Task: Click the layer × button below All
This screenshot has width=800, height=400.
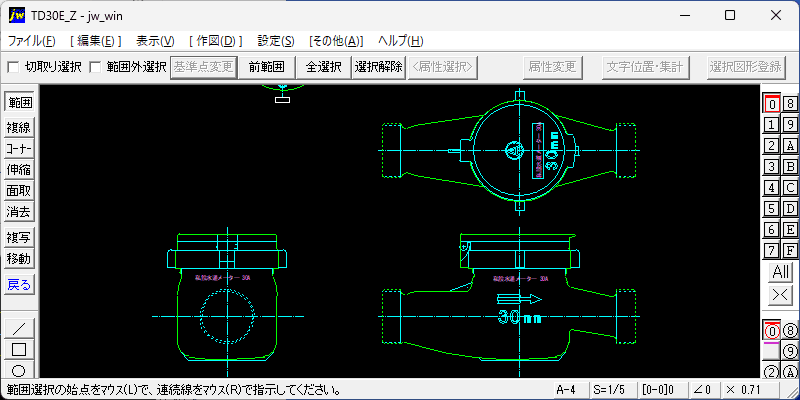Action: 781,295
